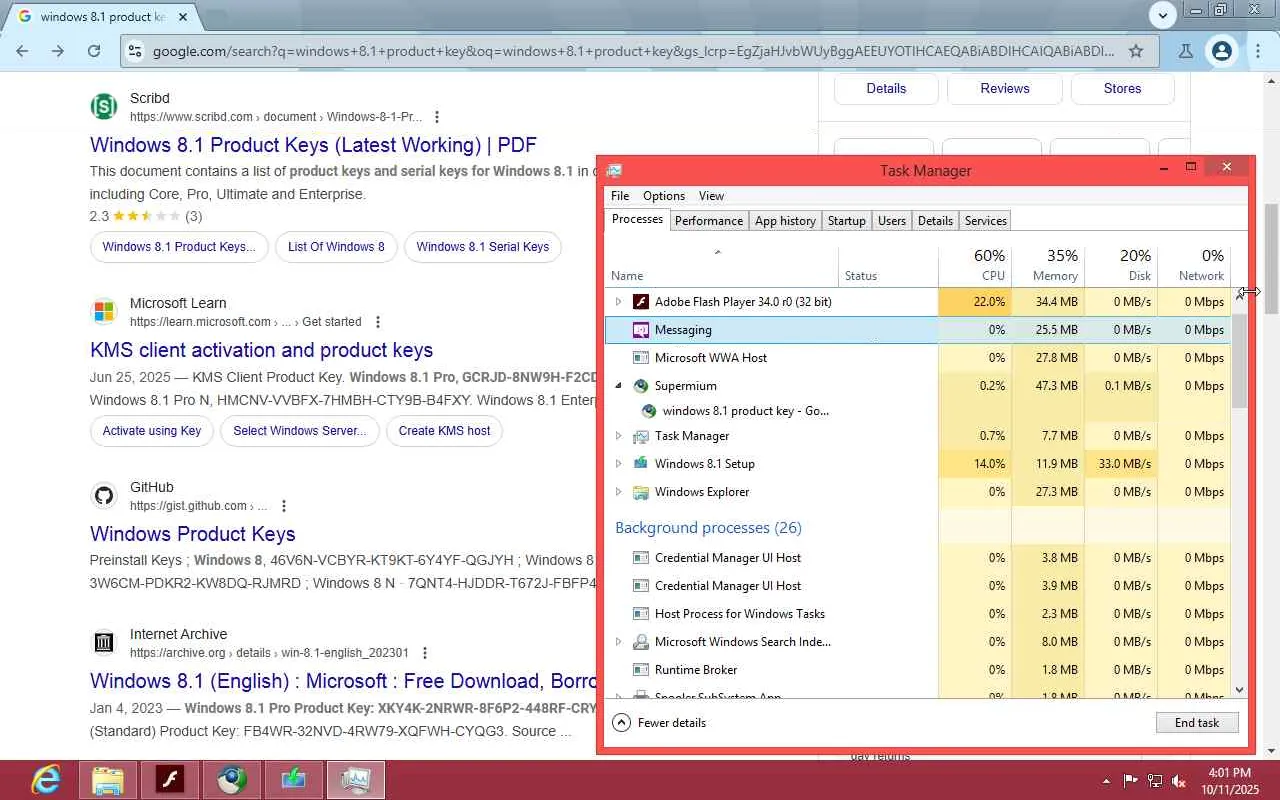Screen dimensions: 1280x800
Task: Switch to the Performance tab
Action: (x=709, y=221)
